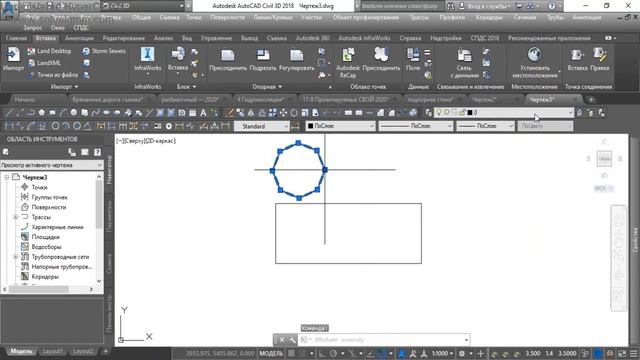Expand the Импорт panel flyout
This screenshot has height=360, width=640.
coord(64,87)
